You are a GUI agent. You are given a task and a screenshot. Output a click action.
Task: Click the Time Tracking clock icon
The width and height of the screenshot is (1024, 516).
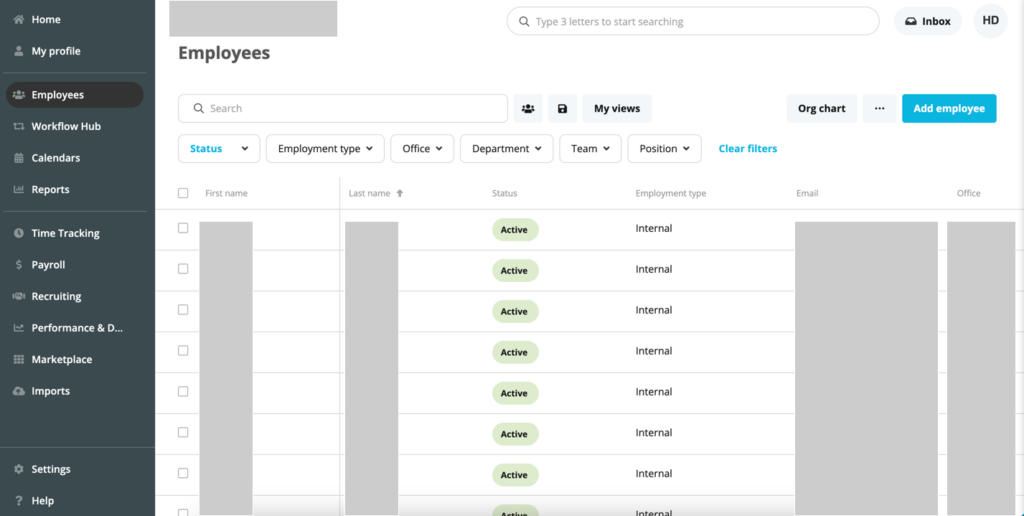18,233
